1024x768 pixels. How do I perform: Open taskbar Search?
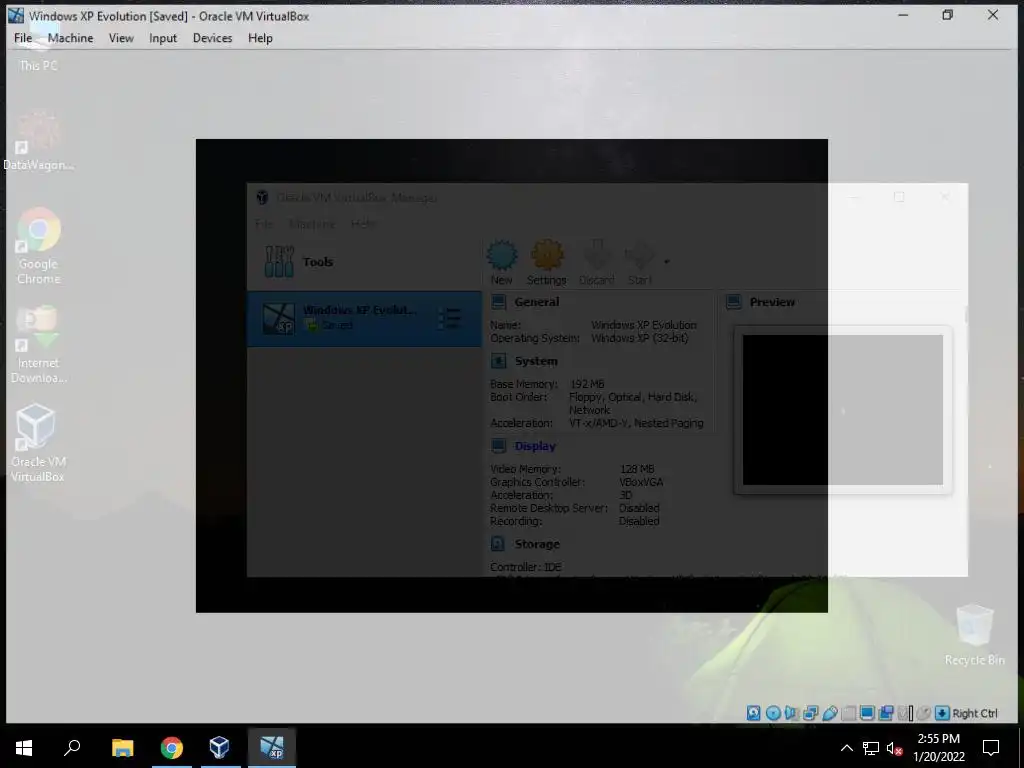[72, 747]
